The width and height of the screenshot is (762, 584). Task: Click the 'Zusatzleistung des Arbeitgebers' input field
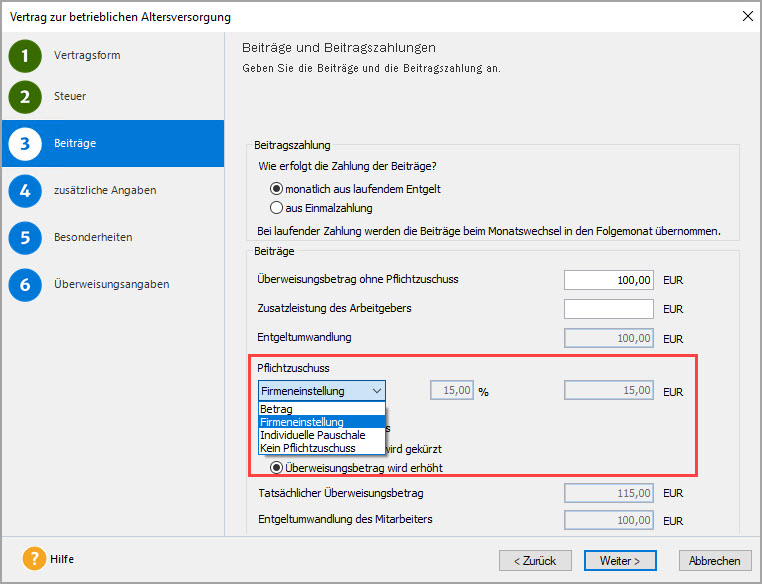608,309
